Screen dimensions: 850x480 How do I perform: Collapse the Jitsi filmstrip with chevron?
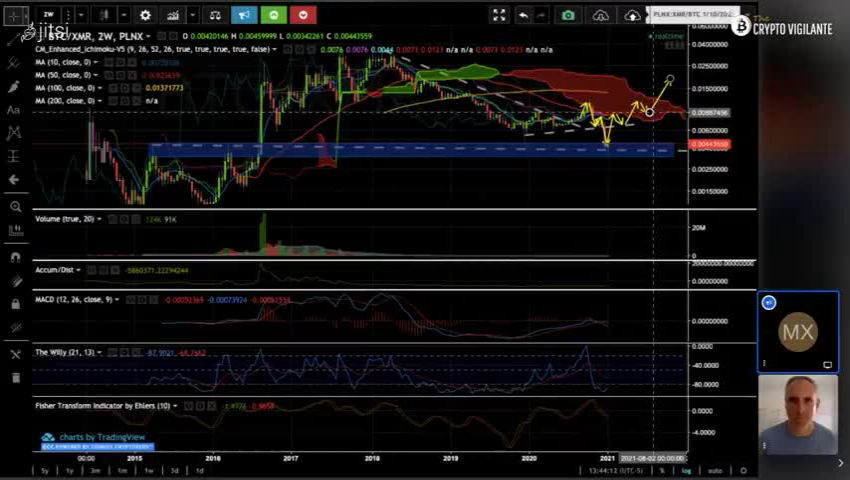coord(841,463)
